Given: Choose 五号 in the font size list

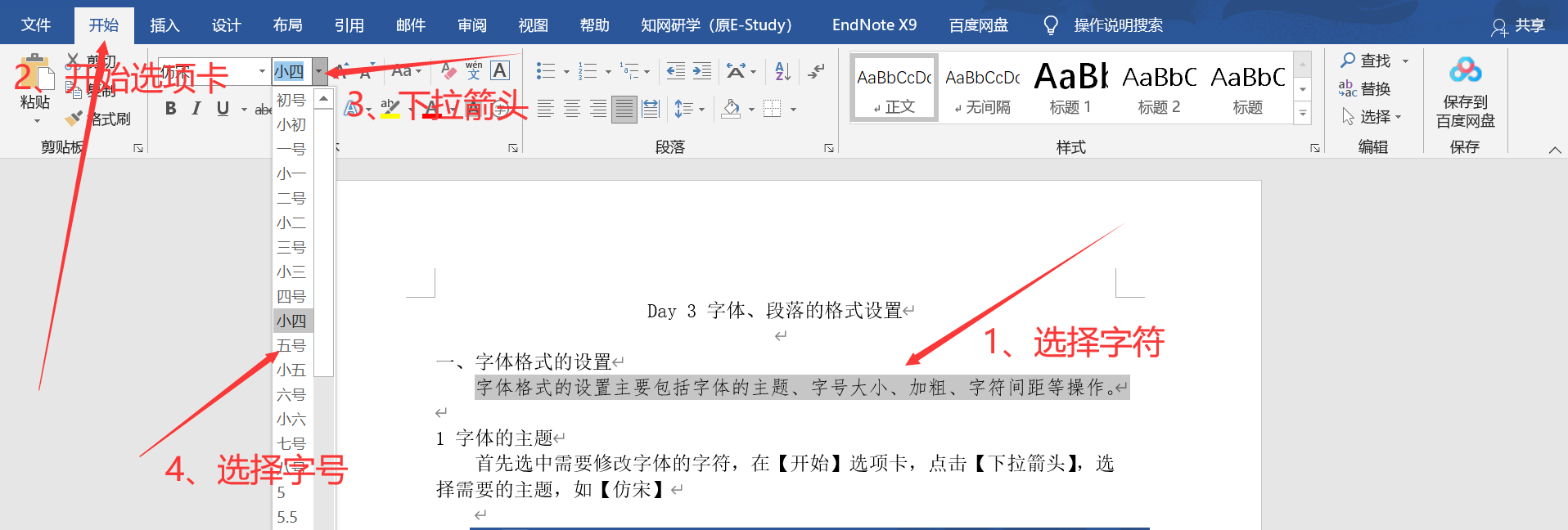Looking at the screenshot, I should click(292, 345).
